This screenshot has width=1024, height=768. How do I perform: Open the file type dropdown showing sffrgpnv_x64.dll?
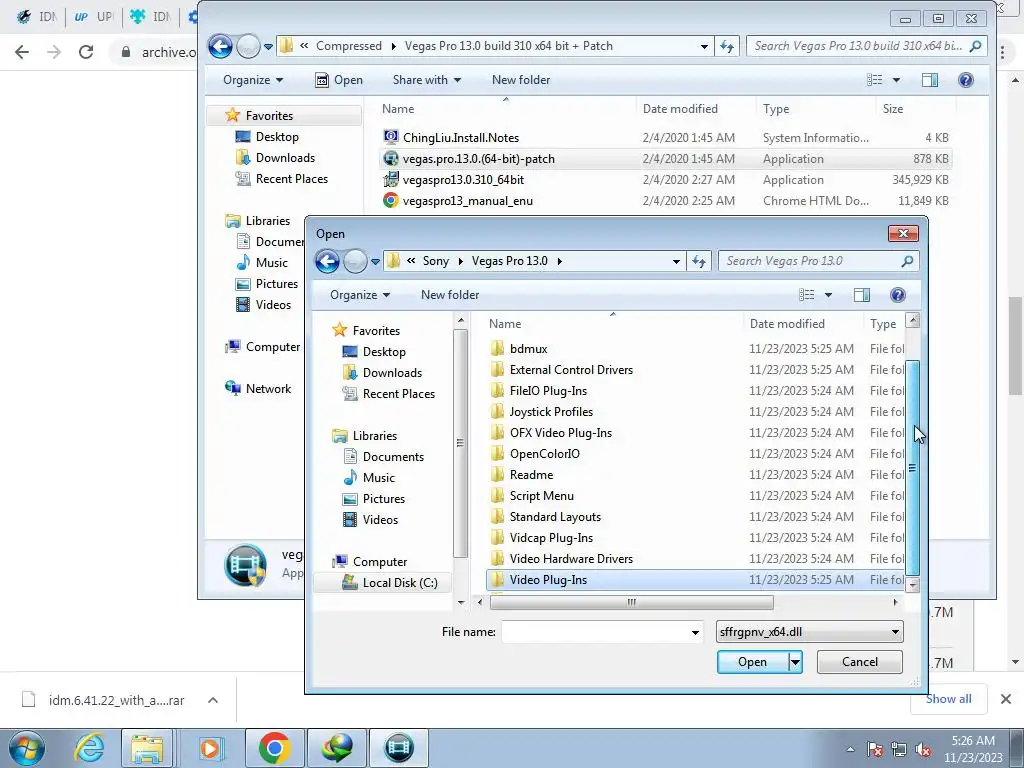[810, 632]
